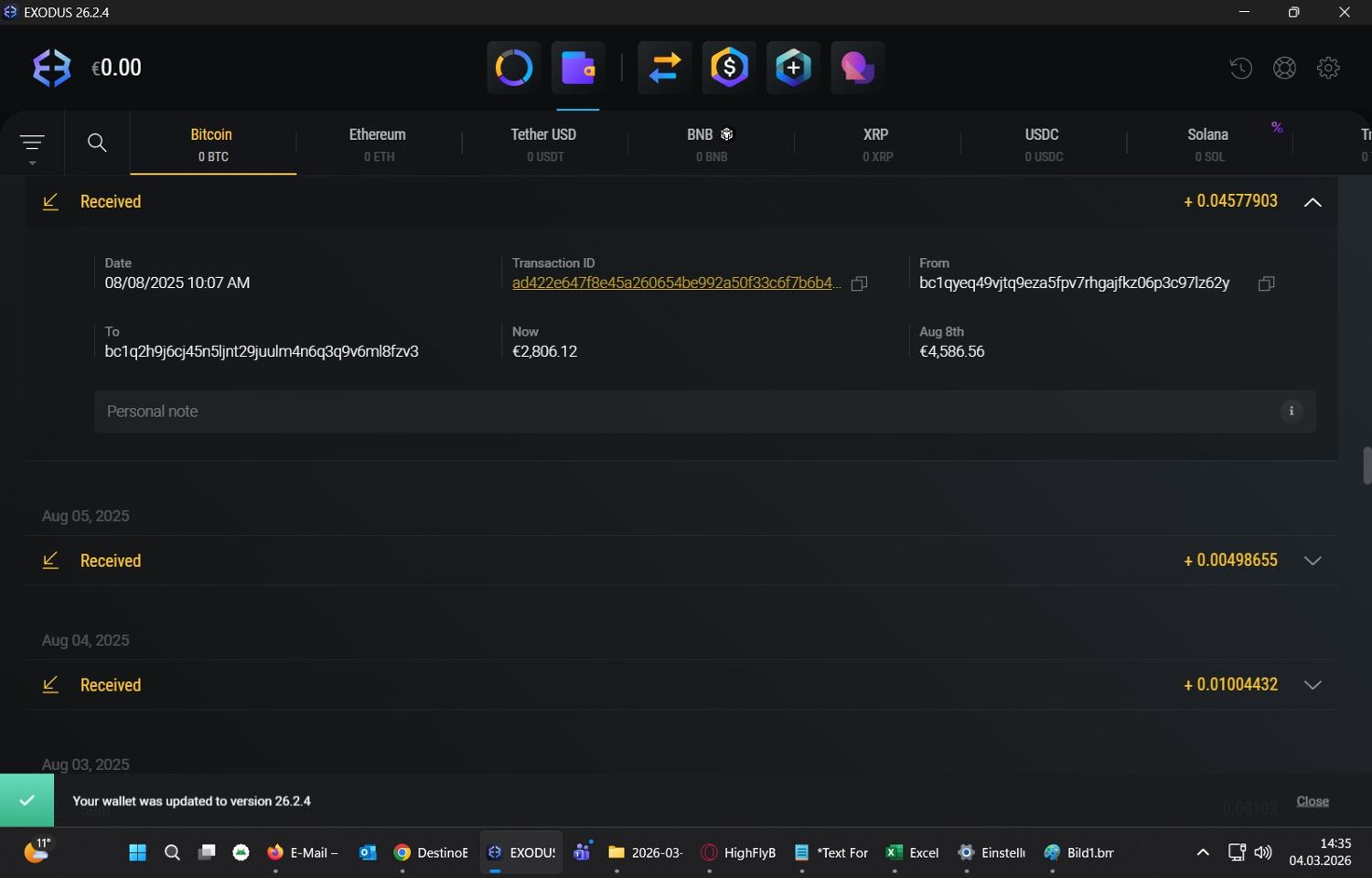Open the settings gear icon

(1328, 68)
